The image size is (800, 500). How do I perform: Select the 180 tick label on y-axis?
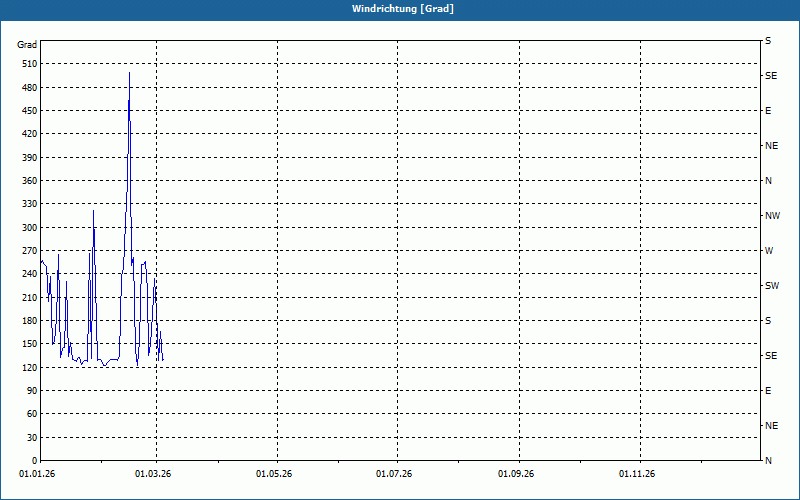click(x=28, y=321)
